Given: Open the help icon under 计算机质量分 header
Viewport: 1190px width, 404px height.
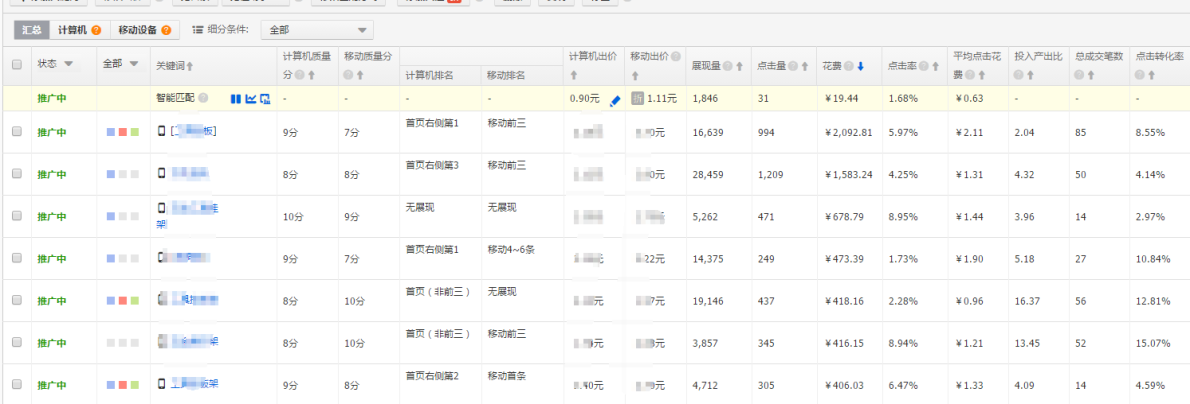Looking at the screenshot, I should click(x=300, y=75).
